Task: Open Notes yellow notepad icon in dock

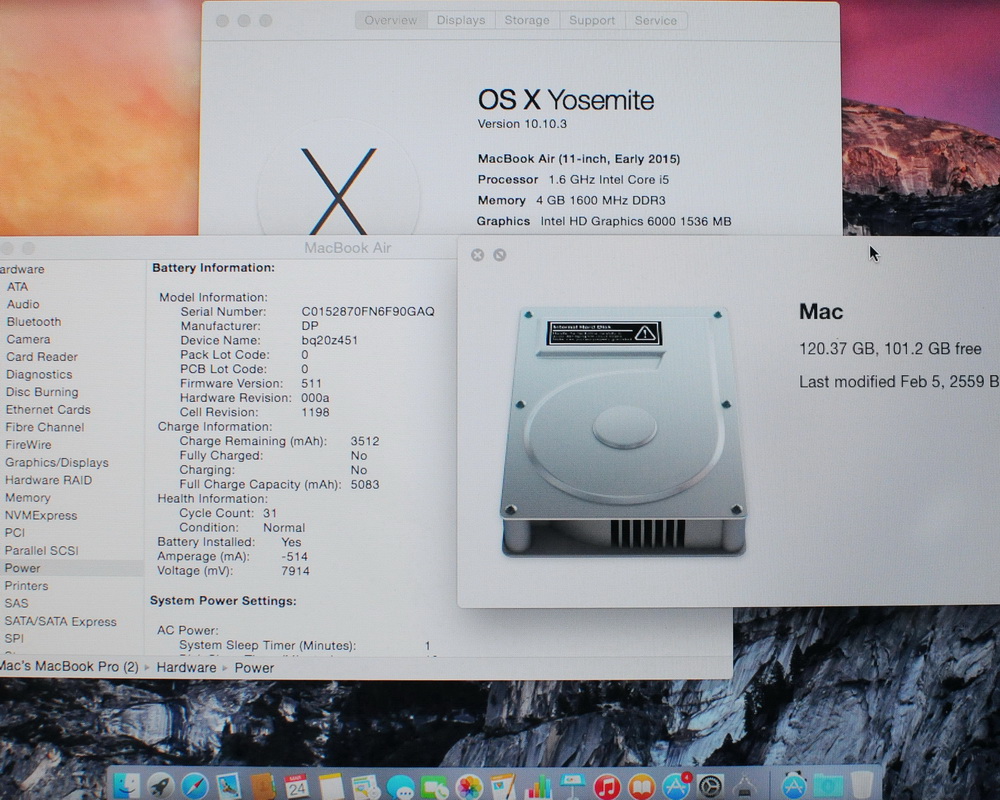Action: [331, 786]
